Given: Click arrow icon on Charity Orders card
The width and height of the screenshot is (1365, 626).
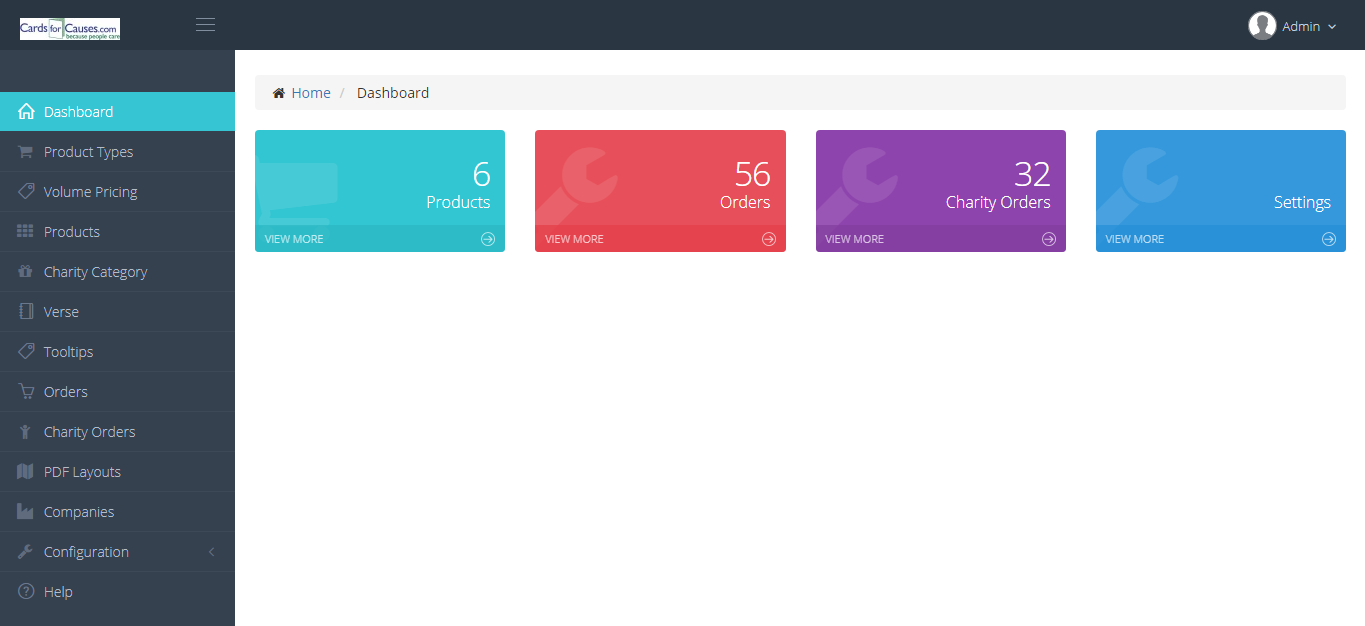Looking at the screenshot, I should [1049, 239].
